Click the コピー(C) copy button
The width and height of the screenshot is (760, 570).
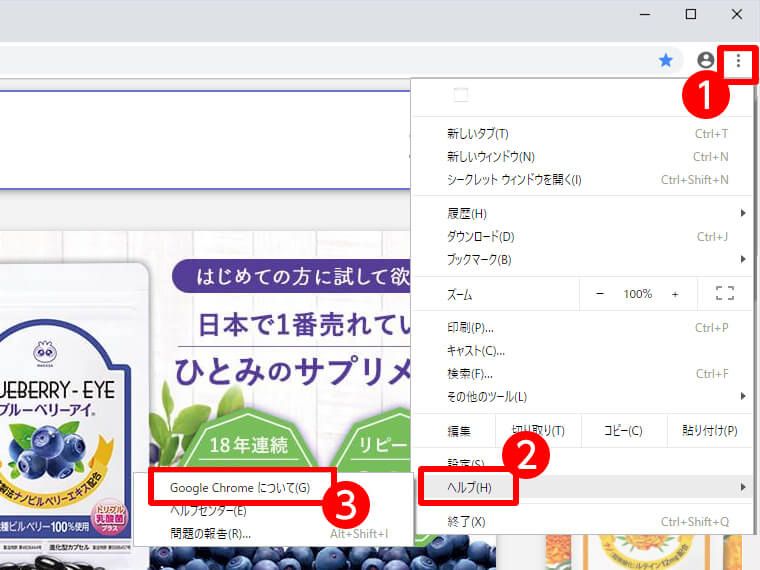click(x=623, y=431)
